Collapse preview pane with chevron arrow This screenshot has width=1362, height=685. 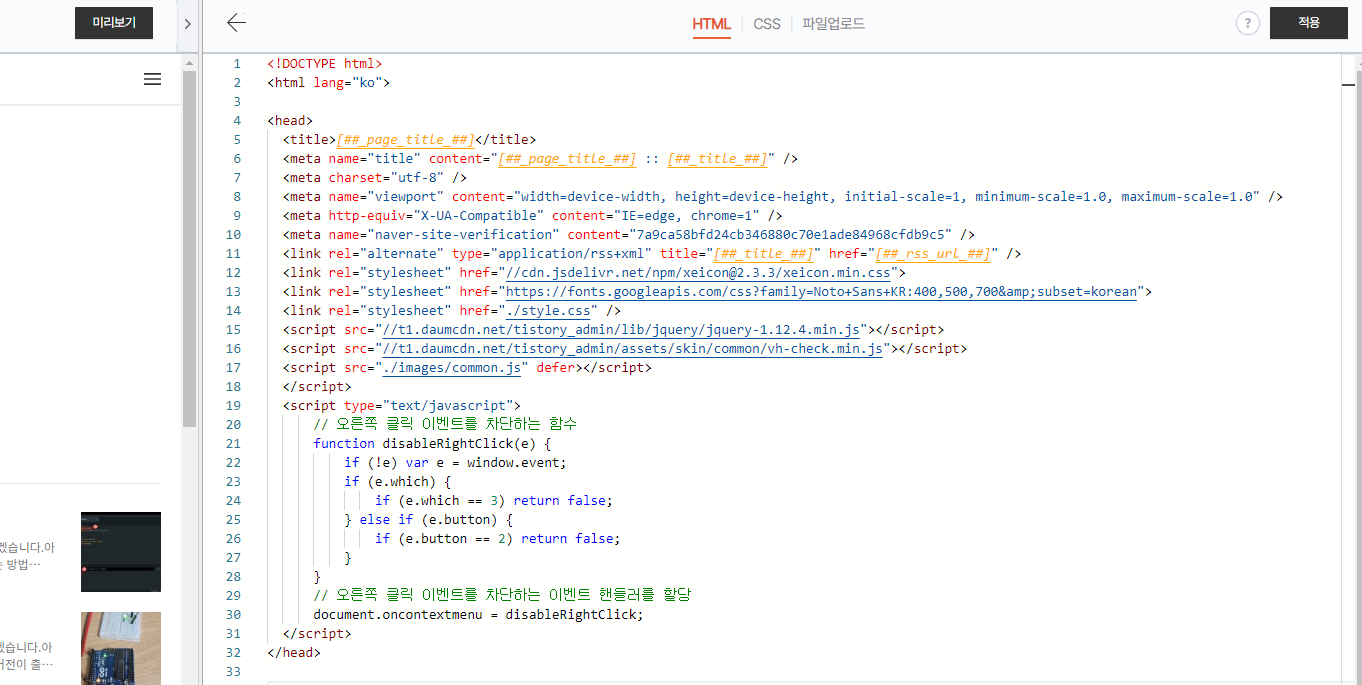click(187, 24)
